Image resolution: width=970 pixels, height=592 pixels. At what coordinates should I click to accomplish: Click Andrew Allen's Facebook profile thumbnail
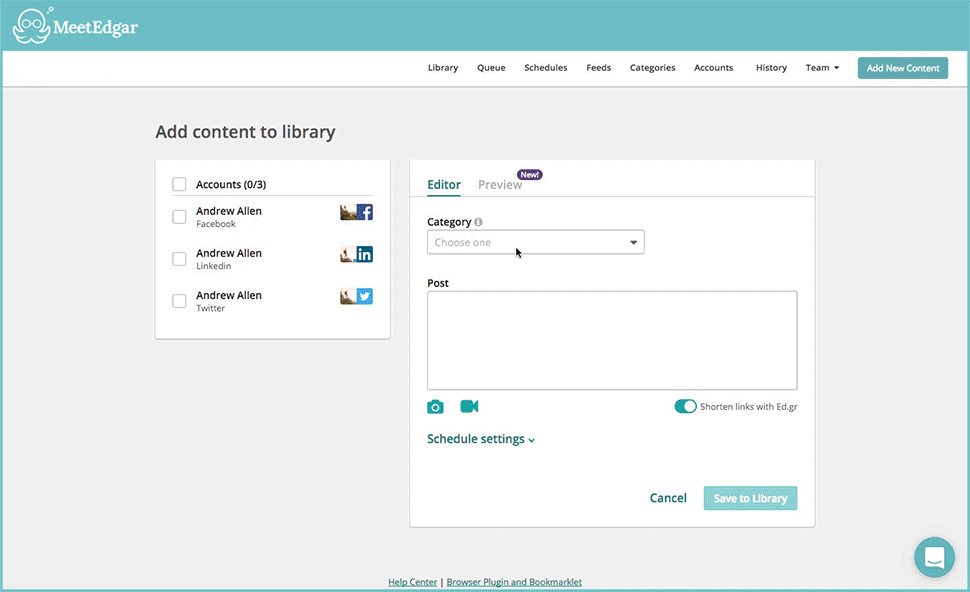point(348,211)
